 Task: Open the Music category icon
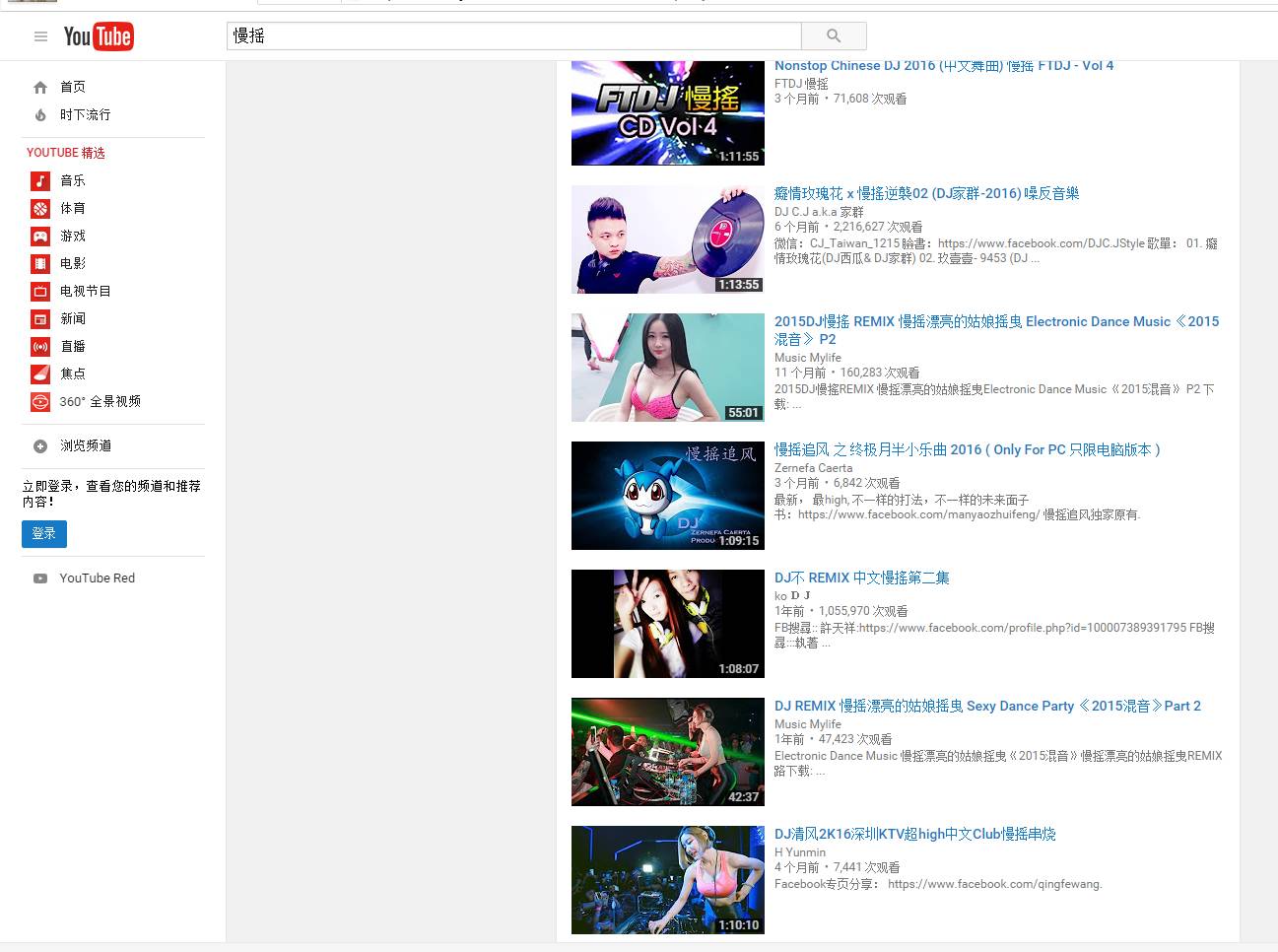click(40, 180)
